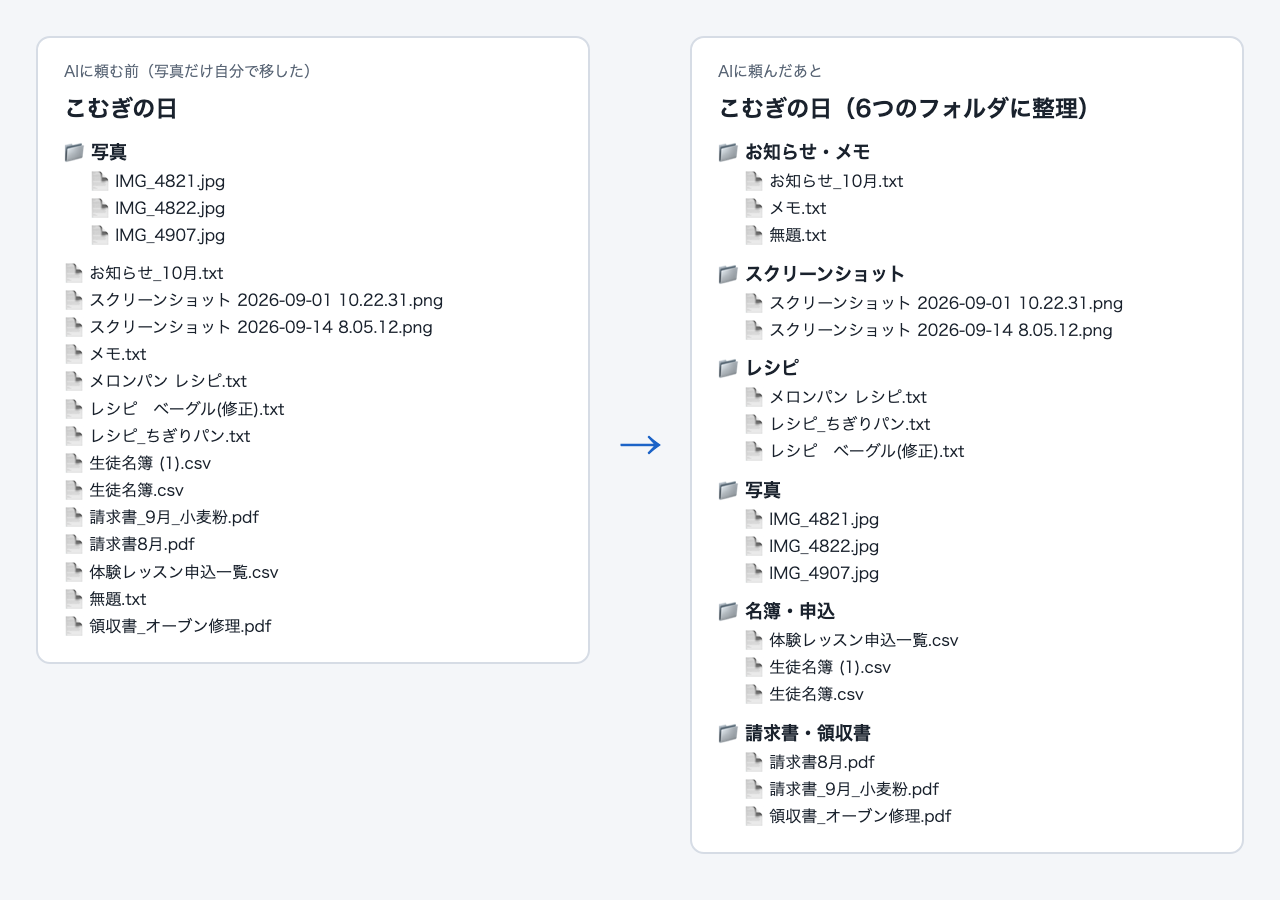This screenshot has width=1280, height=900.
Task: Click file icon beside 請求書8月.pdf in before panel
Action: click(74, 544)
